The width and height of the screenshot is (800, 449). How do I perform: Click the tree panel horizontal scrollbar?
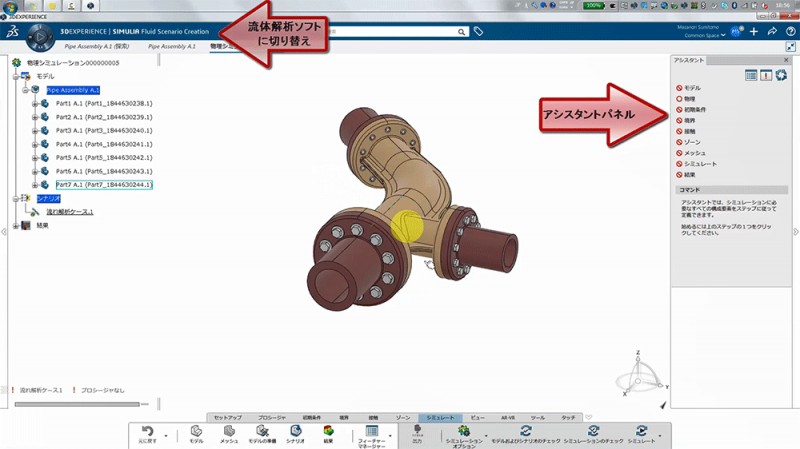tap(77, 404)
